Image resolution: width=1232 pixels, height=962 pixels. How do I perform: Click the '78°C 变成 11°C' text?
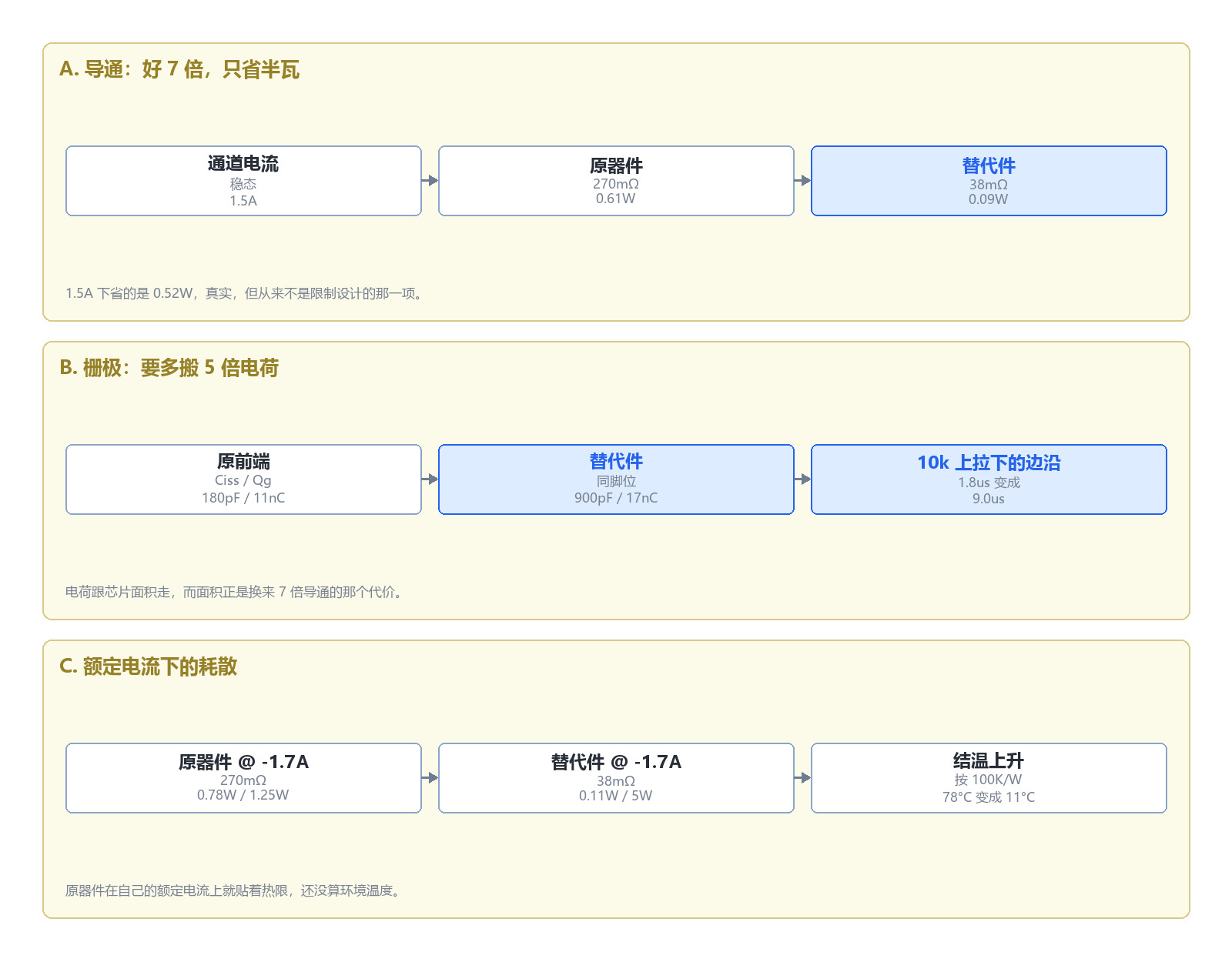click(989, 797)
